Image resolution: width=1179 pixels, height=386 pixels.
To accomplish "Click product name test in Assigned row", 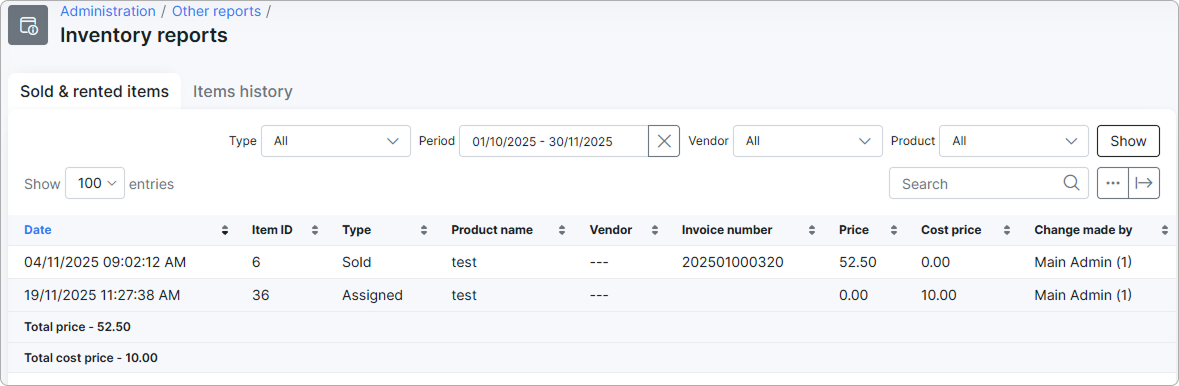I will (464, 296).
